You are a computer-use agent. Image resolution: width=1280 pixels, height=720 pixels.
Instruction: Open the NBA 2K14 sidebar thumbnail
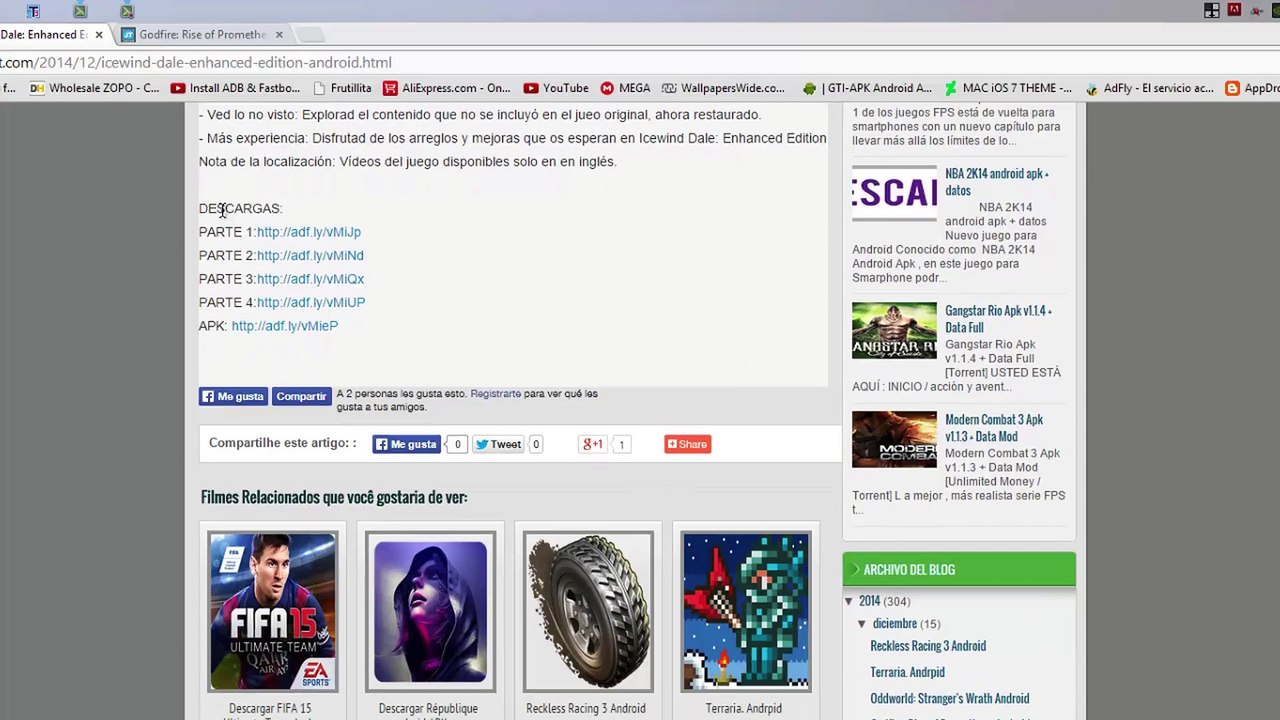coord(894,194)
